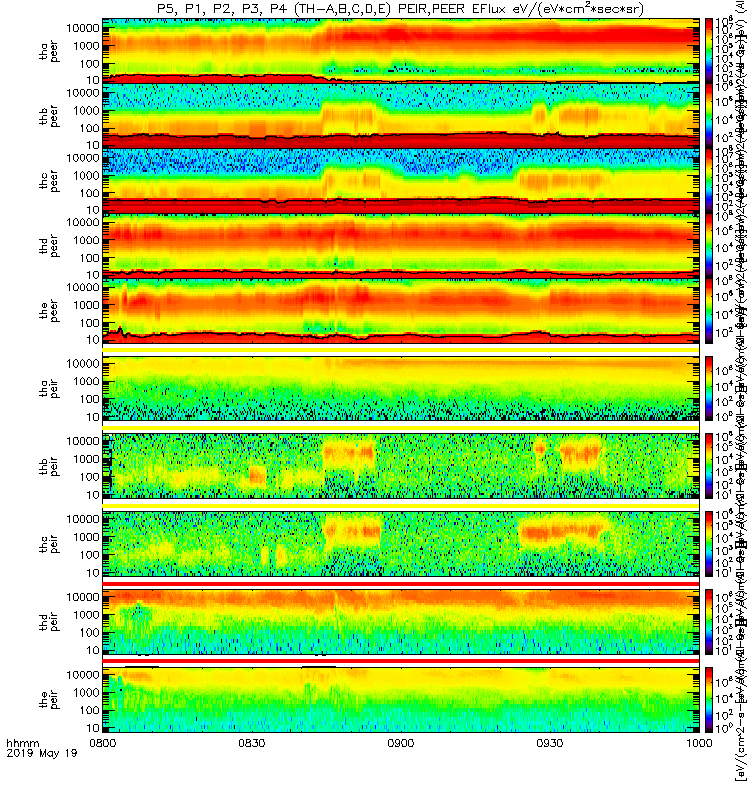Click the 0900 time tick label
Viewport: 750px width, 800px height.
[x=401, y=743]
